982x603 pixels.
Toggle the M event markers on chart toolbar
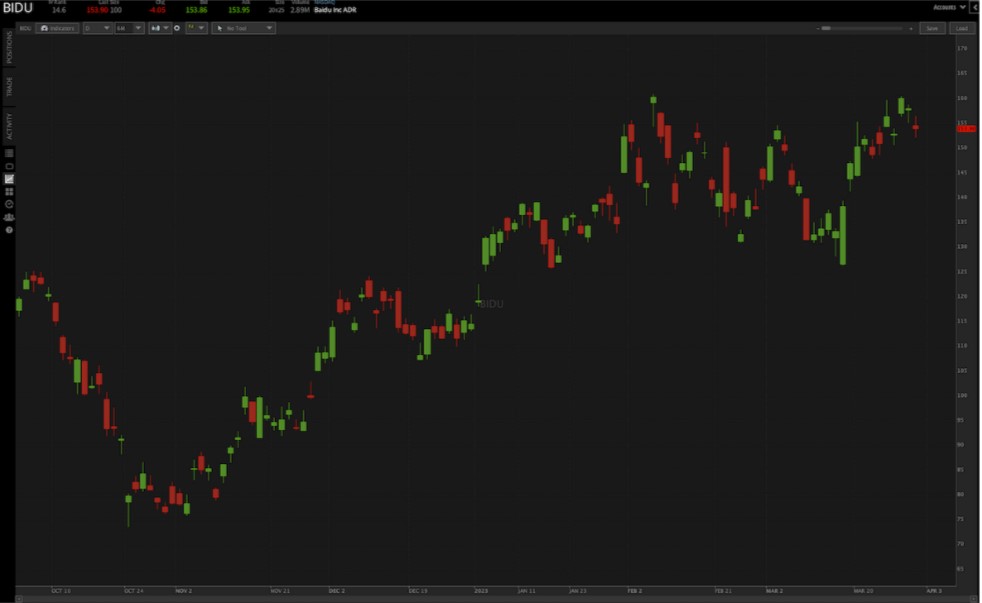pyautogui.click(x=192, y=29)
